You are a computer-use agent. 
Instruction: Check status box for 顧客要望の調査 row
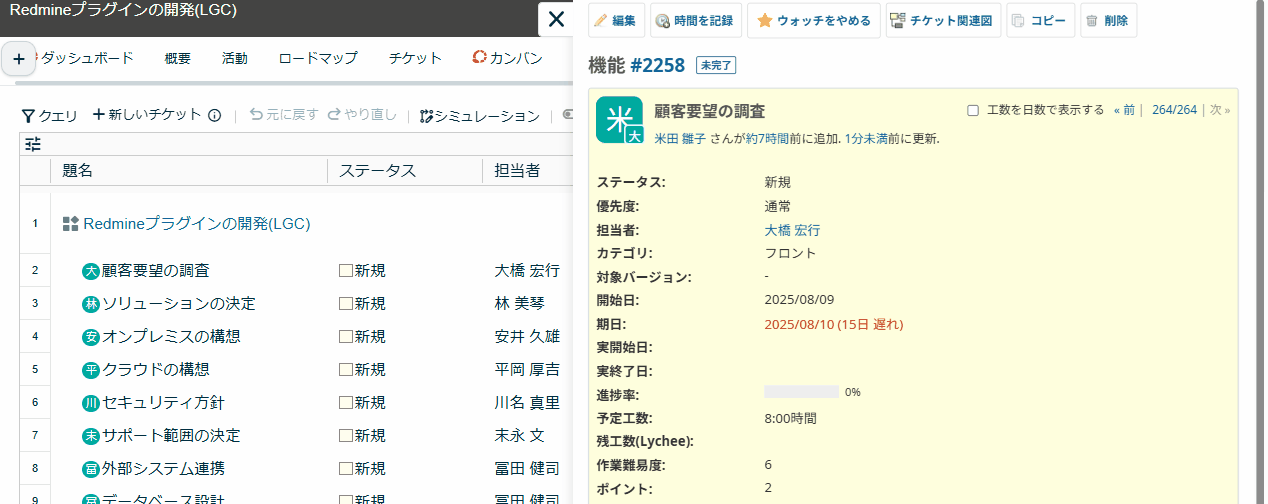(x=346, y=271)
